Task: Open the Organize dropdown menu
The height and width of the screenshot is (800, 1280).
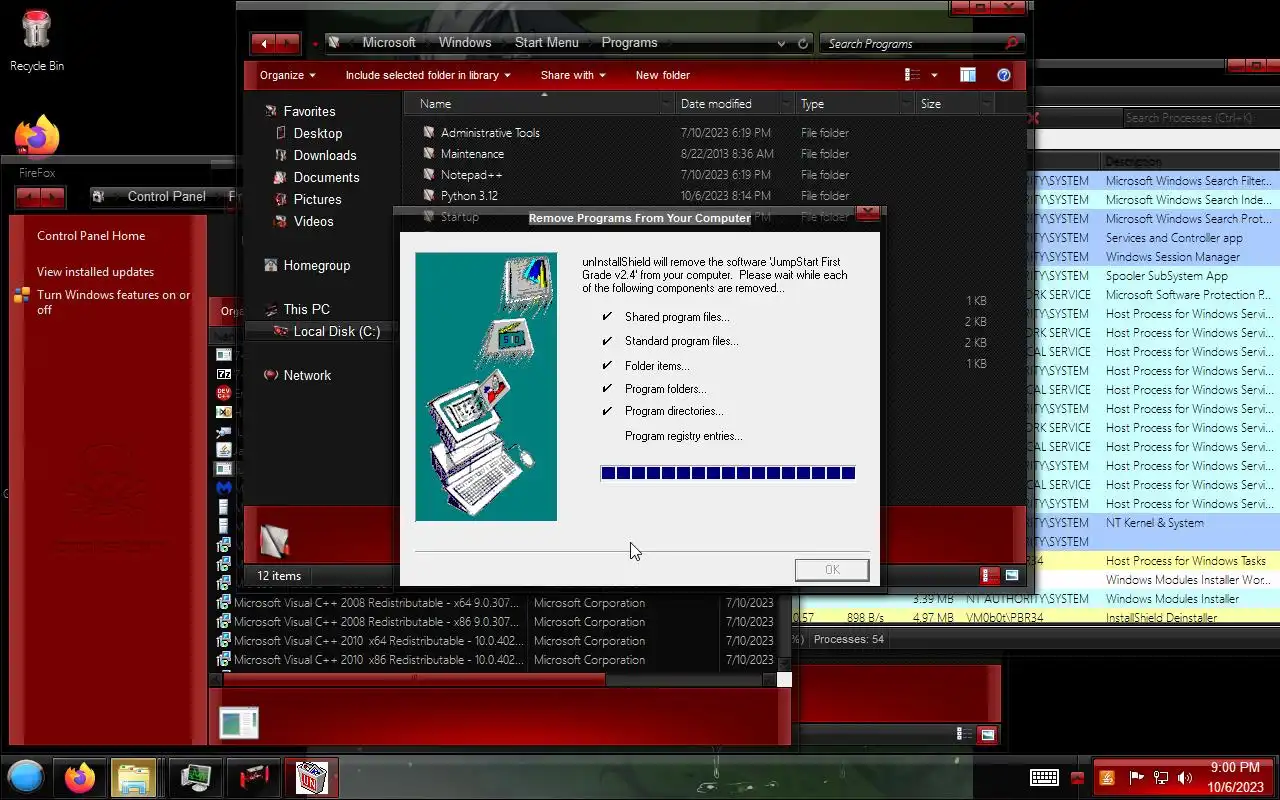Action: [287, 75]
